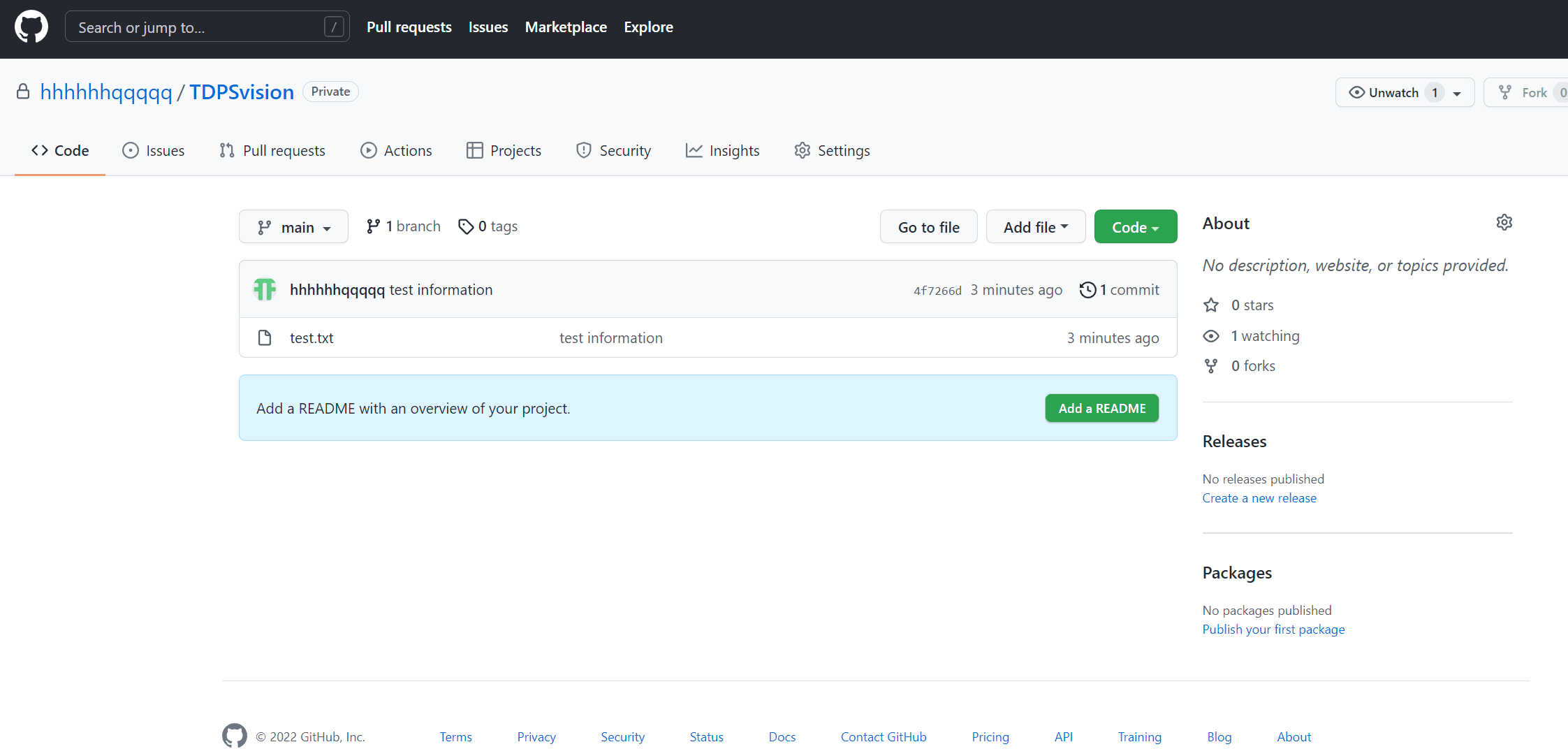Image resolution: width=1568 pixels, height=749 pixels.
Task: Open Pricing link in footer
Action: click(x=990, y=736)
